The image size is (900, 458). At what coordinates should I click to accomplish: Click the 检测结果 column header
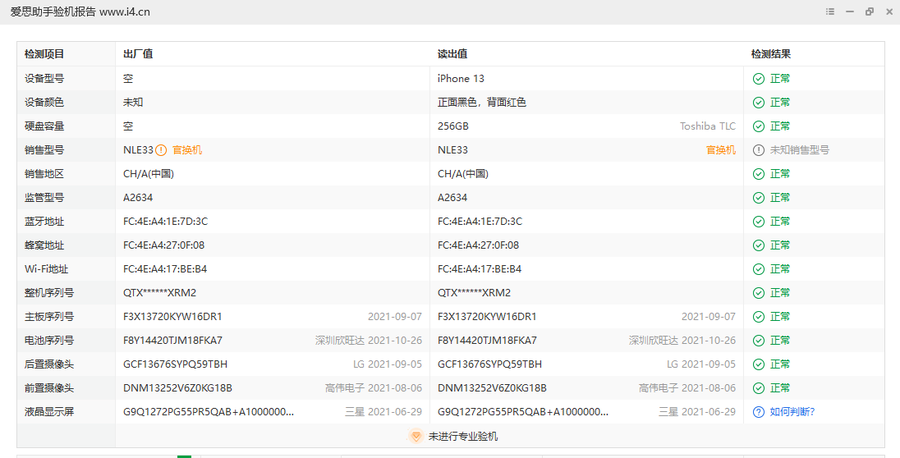point(771,55)
